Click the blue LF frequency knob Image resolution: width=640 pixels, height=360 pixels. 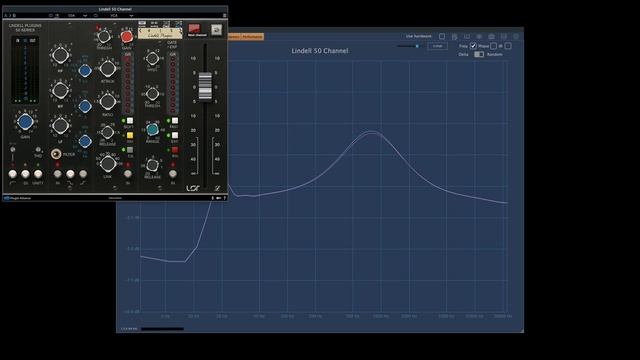(84, 141)
